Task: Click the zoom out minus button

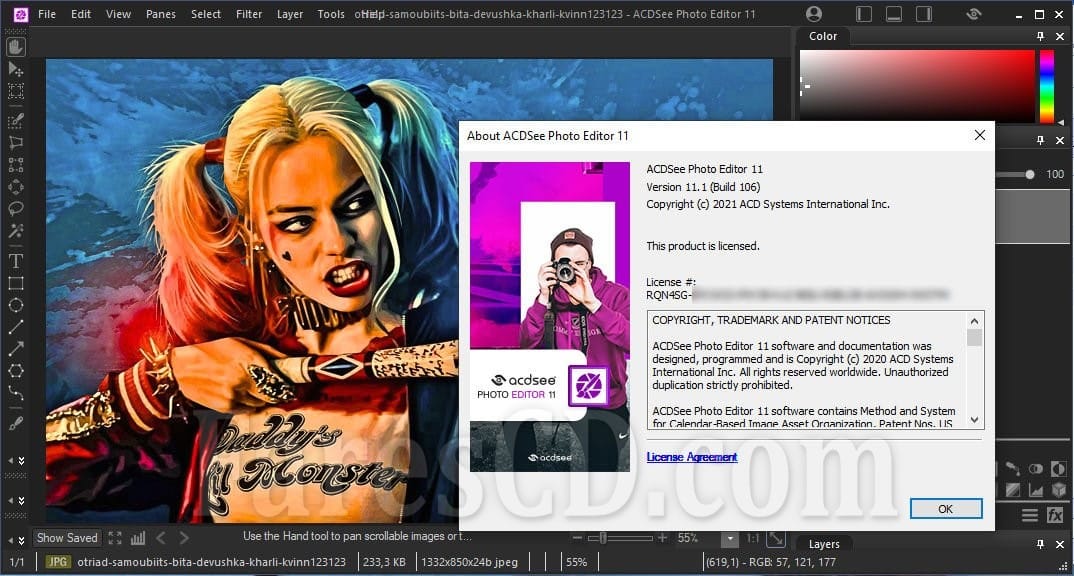Action: pyautogui.click(x=577, y=538)
